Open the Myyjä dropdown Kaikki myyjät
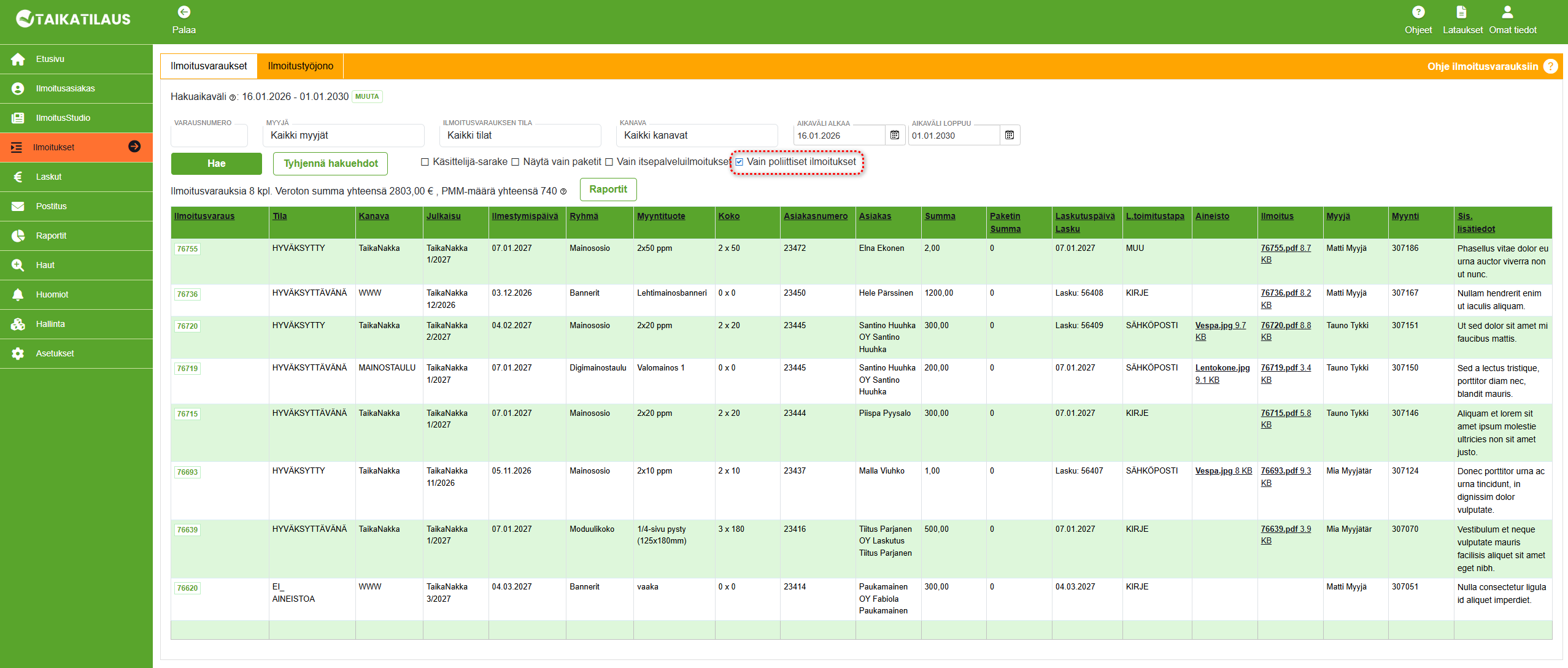Image resolution: width=1568 pixels, height=668 pixels. pos(343,136)
